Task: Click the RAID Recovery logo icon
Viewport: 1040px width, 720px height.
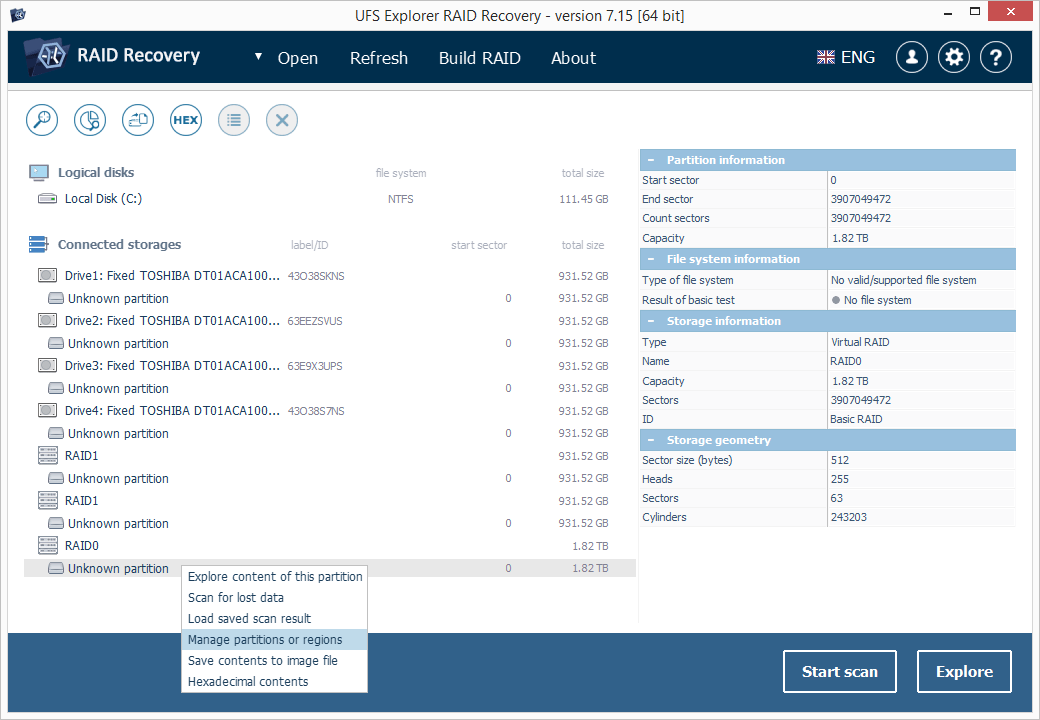Action: click(x=46, y=56)
